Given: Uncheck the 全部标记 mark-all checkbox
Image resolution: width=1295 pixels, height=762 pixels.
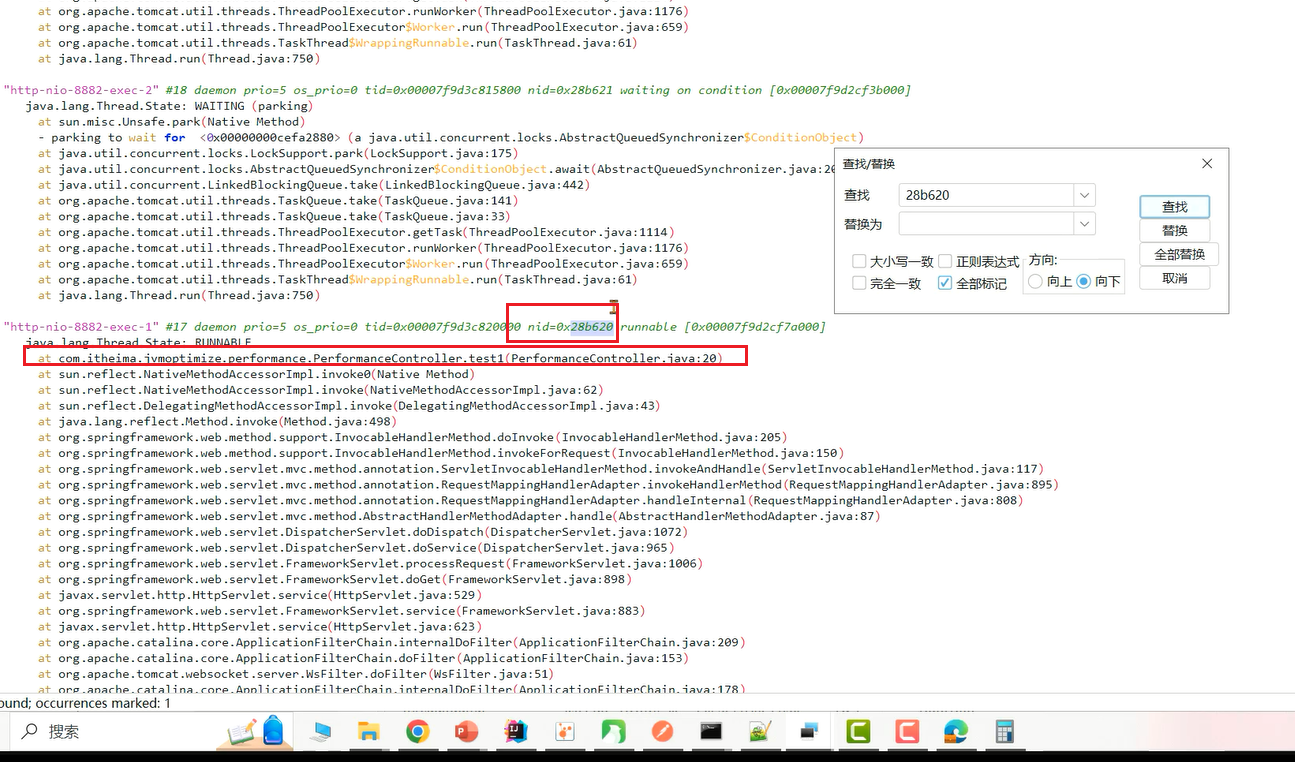Looking at the screenshot, I should click(945, 283).
